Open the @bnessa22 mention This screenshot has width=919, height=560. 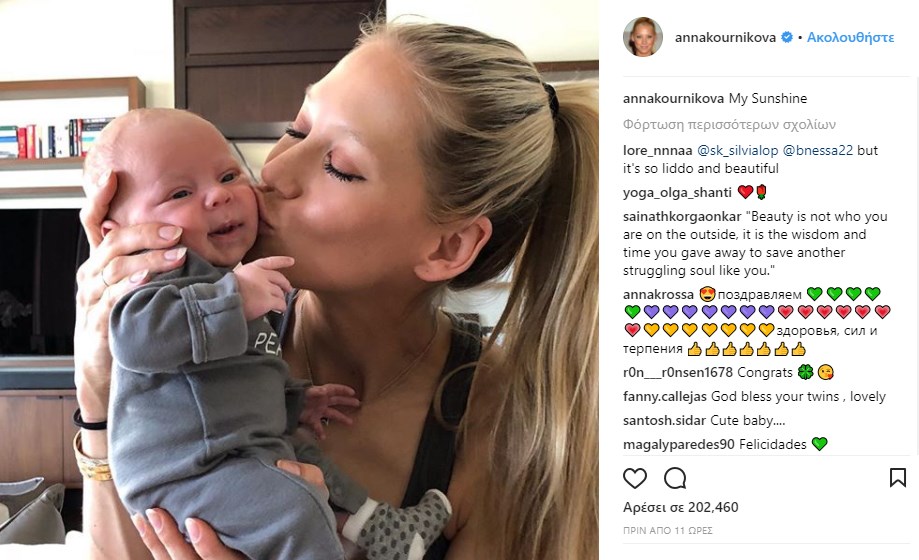[x=818, y=150]
